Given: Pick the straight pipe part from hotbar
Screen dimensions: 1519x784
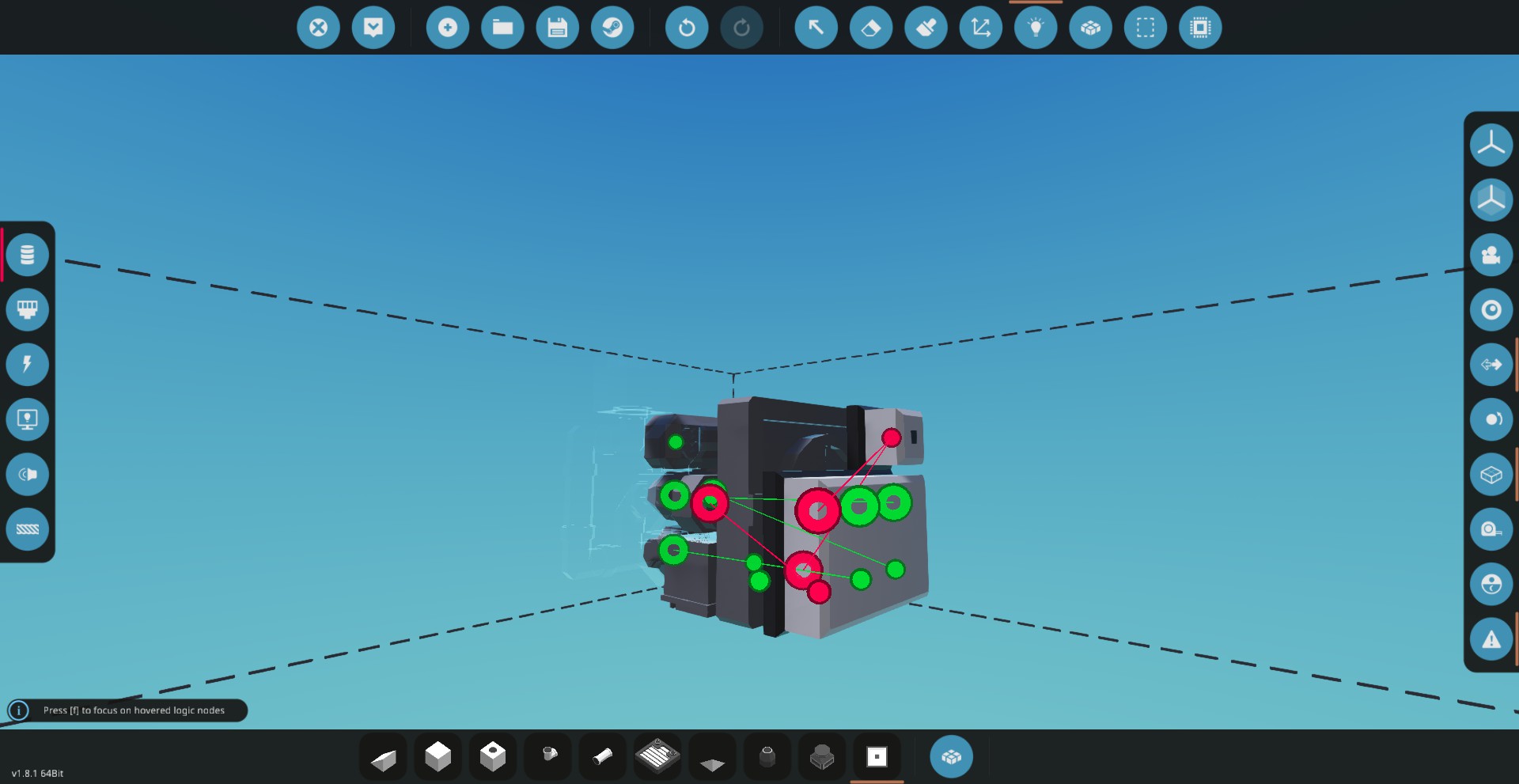Looking at the screenshot, I should pyautogui.click(x=603, y=758).
